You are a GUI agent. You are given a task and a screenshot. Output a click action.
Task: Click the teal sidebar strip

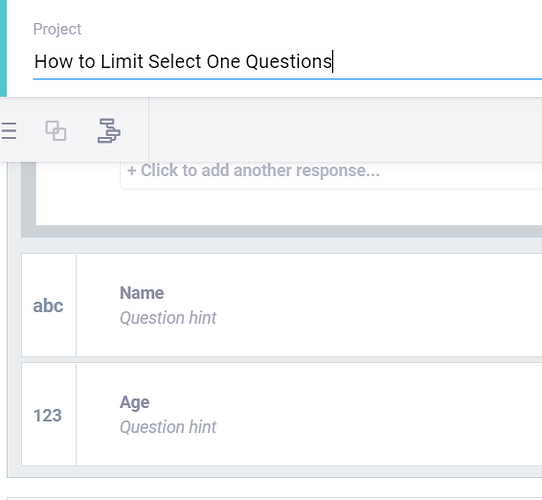pyautogui.click(x=3, y=48)
